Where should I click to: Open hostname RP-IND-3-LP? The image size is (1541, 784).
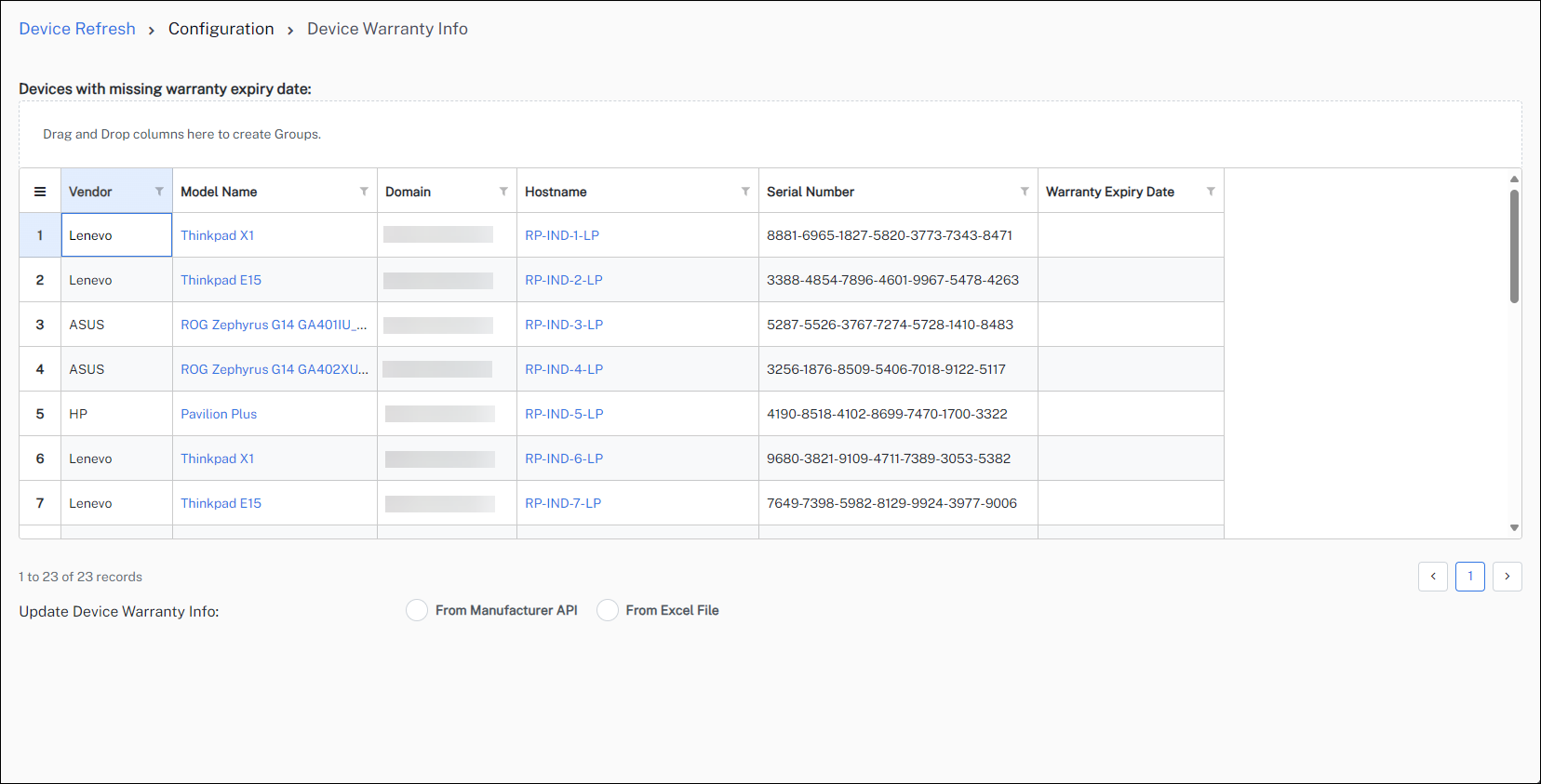tap(564, 325)
